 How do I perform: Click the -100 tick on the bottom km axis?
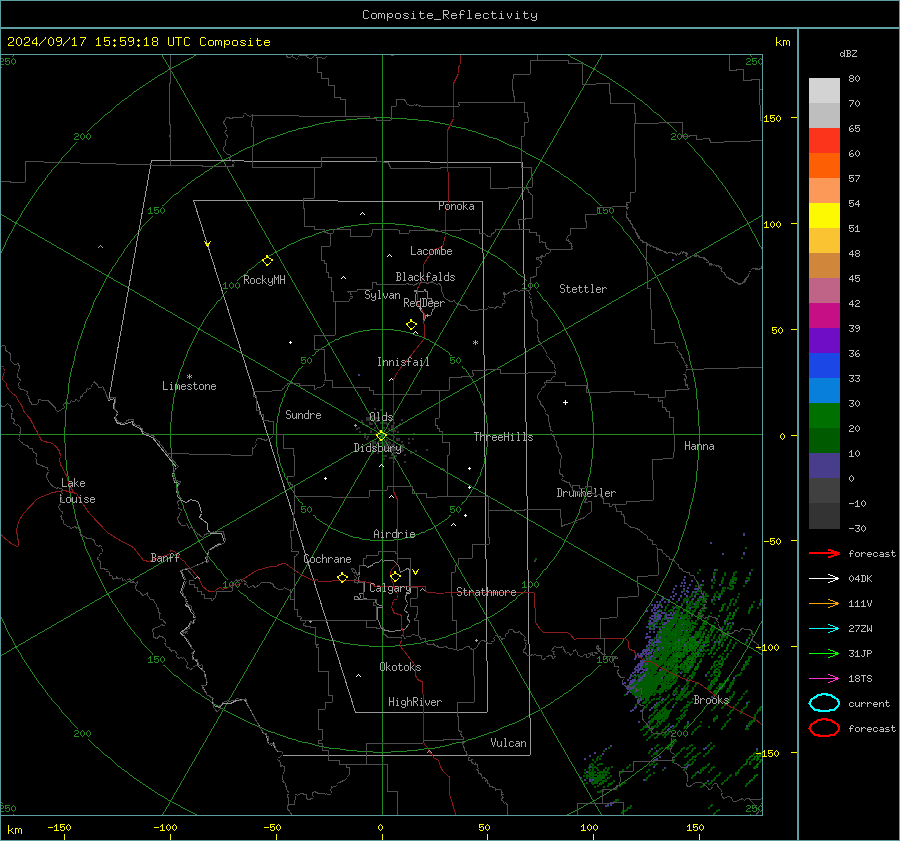click(x=165, y=828)
